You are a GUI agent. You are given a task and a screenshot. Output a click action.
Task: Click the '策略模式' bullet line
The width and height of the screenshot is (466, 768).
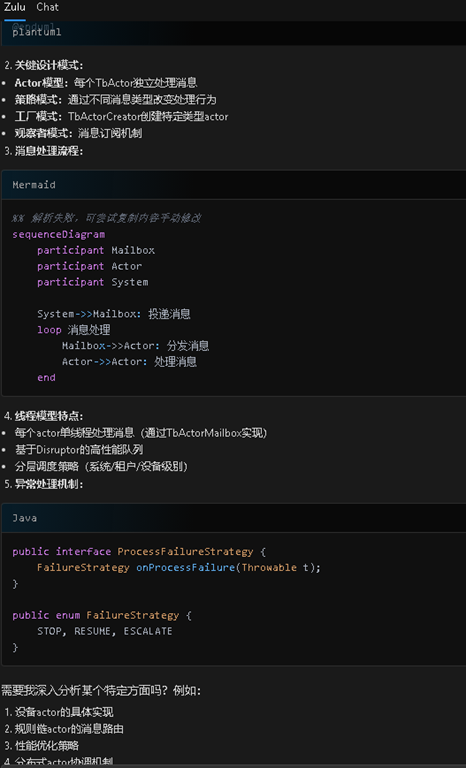pyautogui.click(x=115, y=100)
